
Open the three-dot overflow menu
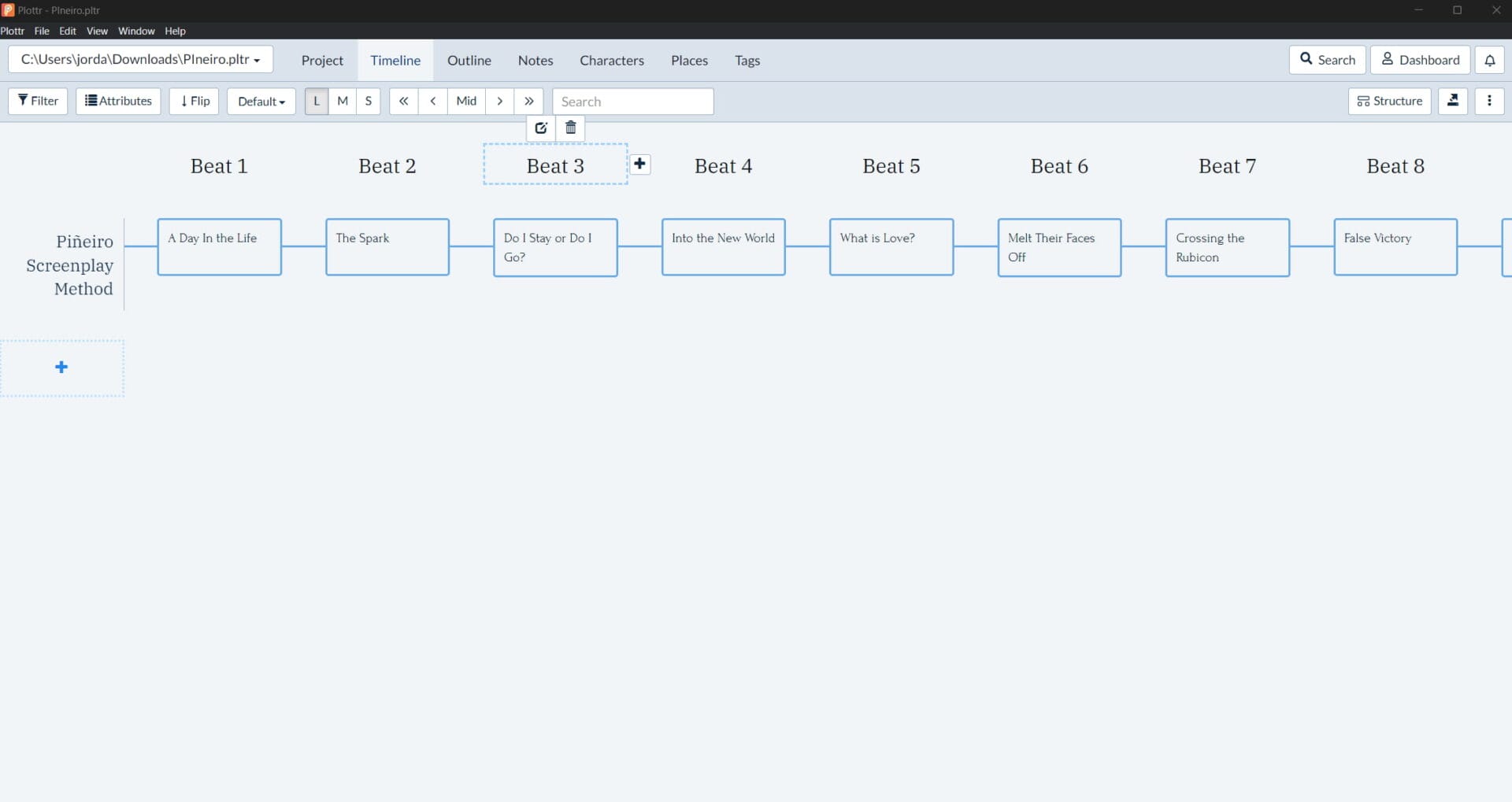click(1490, 101)
